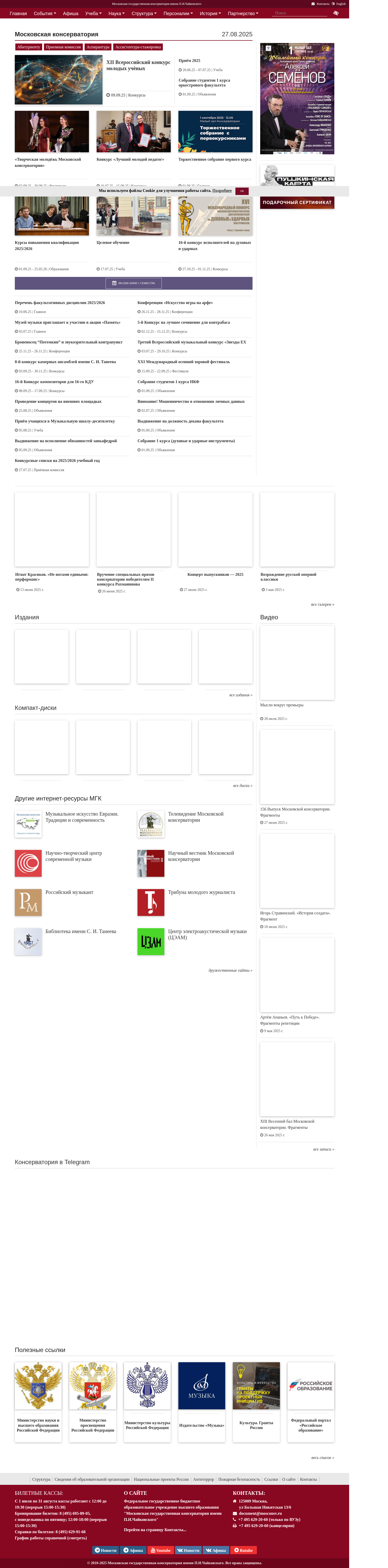This screenshot has width=388, height=1568.
Task: Open the Telegram Афиша footer button
Action: 133,1550
